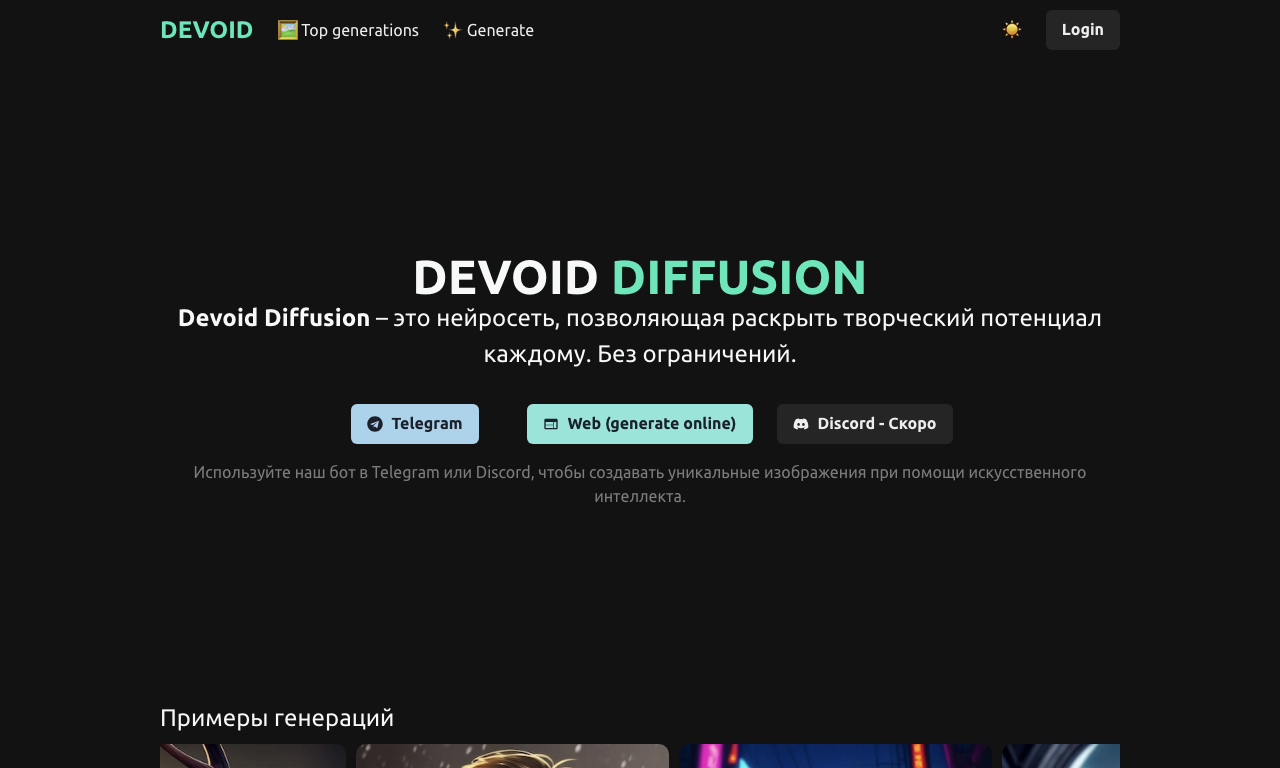Click the DEVOID DIFFUSION heading
This screenshot has height=768, width=1280.
click(x=640, y=277)
